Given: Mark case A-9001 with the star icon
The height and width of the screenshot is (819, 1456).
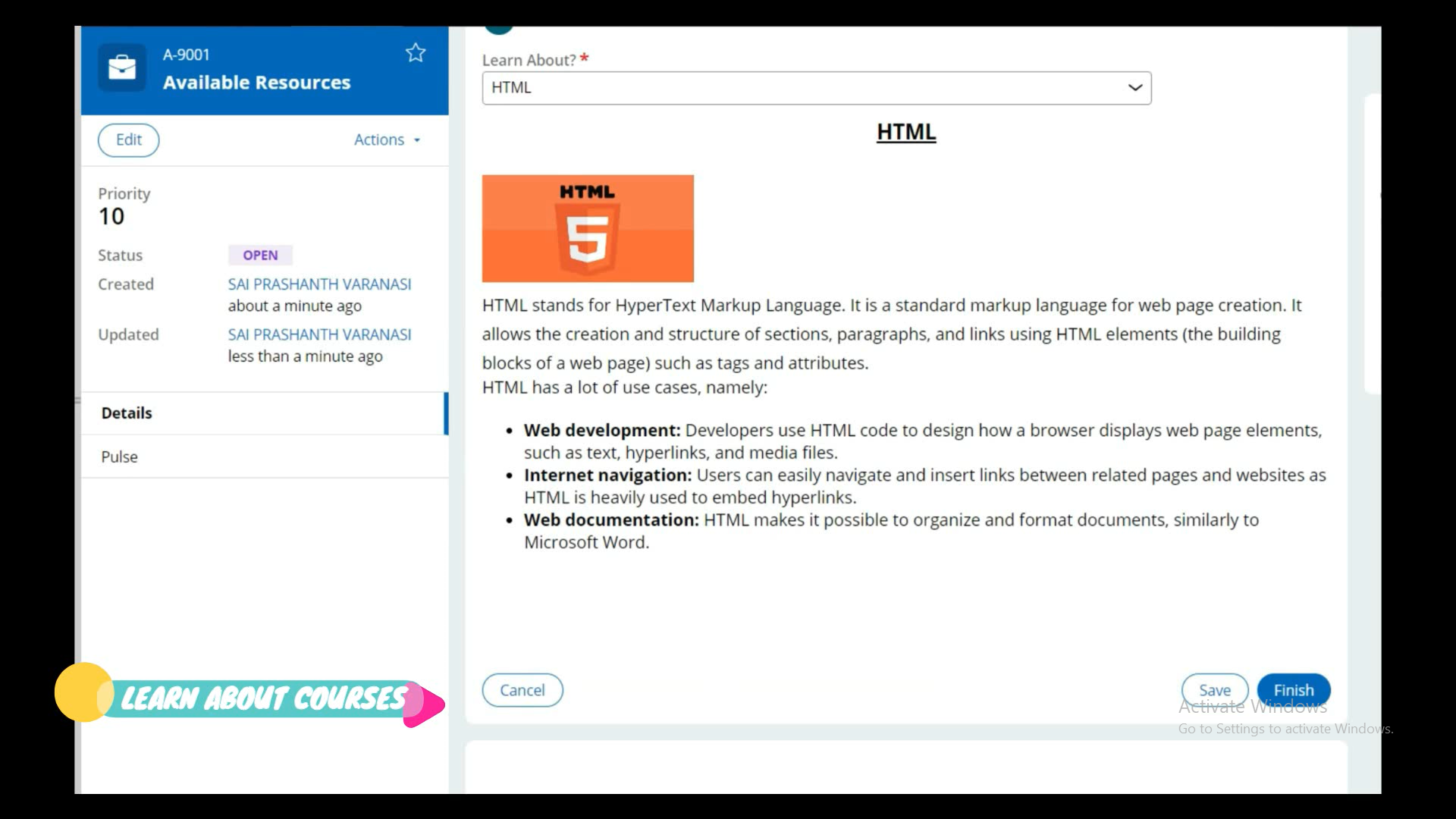Looking at the screenshot, I should 416,53.
